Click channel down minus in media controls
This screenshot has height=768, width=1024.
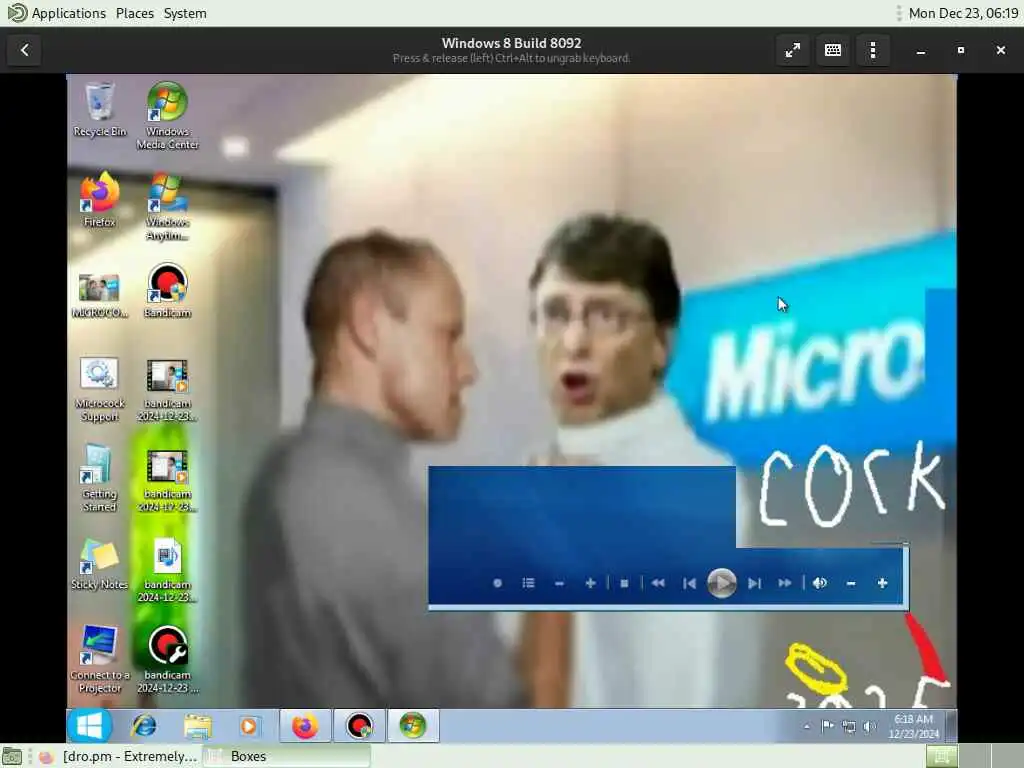tap(559, 583)
